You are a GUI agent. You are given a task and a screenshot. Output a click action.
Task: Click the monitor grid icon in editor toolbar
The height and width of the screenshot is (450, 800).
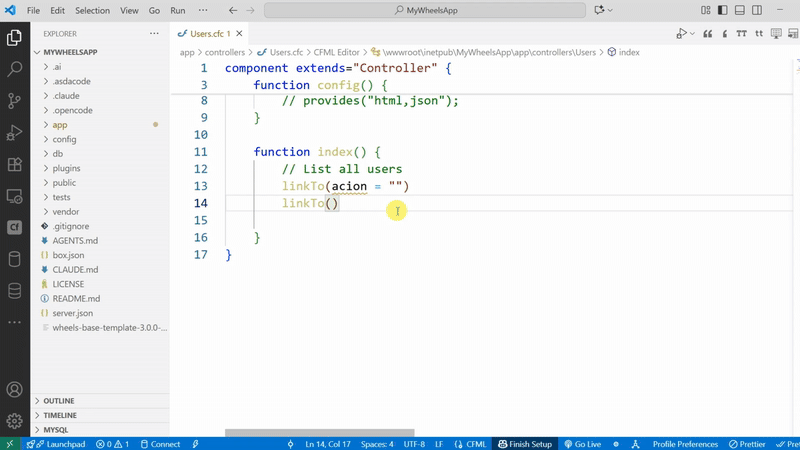click(776, 34)
